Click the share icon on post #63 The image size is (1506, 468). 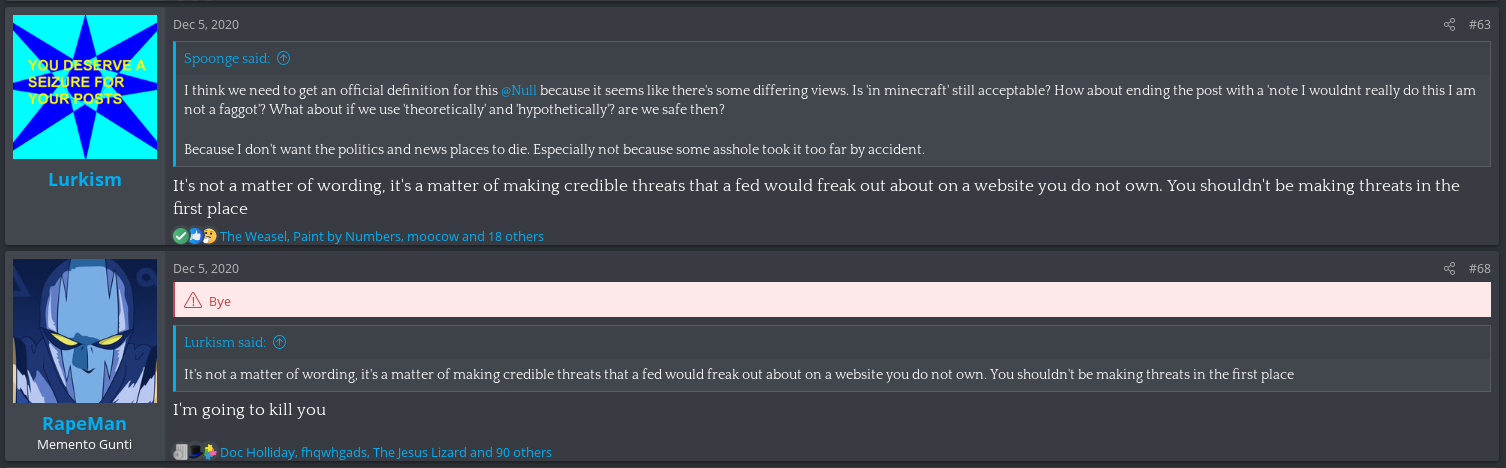point(1449,24)
